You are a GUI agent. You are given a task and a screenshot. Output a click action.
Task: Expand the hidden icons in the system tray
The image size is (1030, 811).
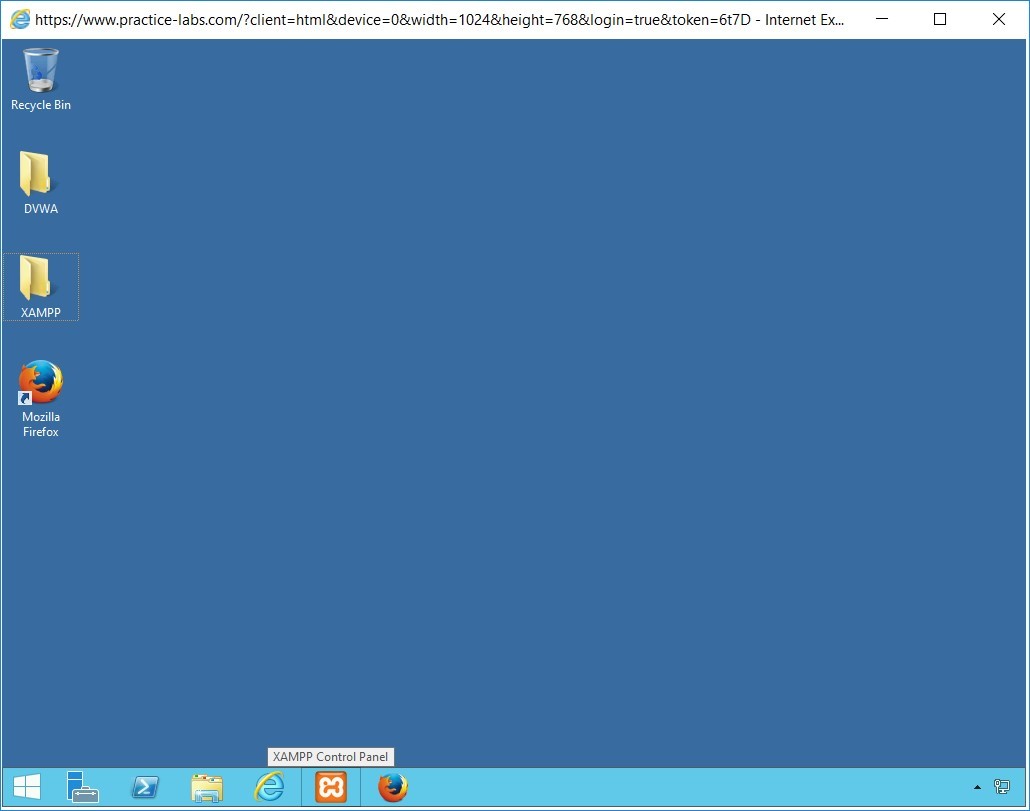click(x=977, y=787)
